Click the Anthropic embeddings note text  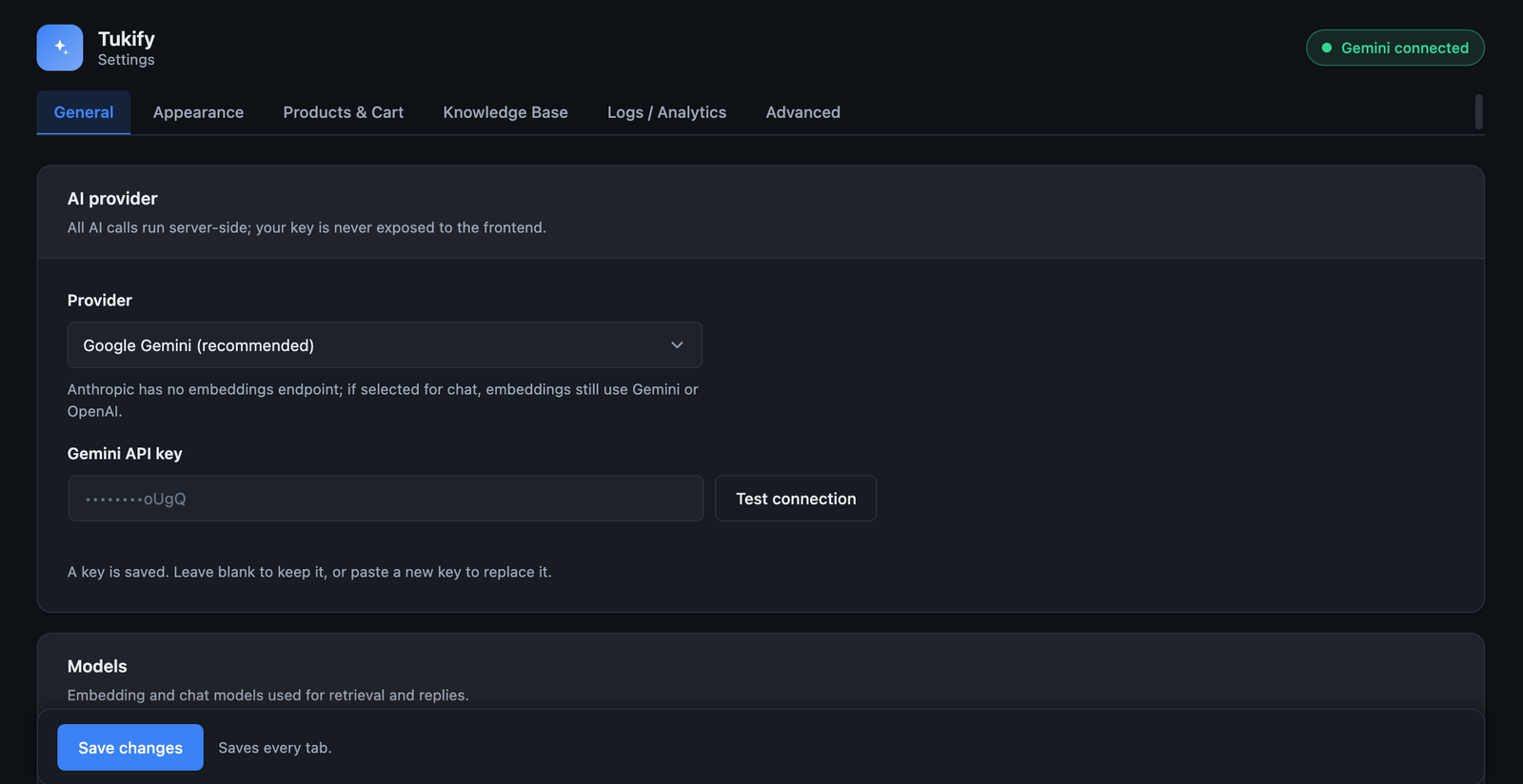383,401
